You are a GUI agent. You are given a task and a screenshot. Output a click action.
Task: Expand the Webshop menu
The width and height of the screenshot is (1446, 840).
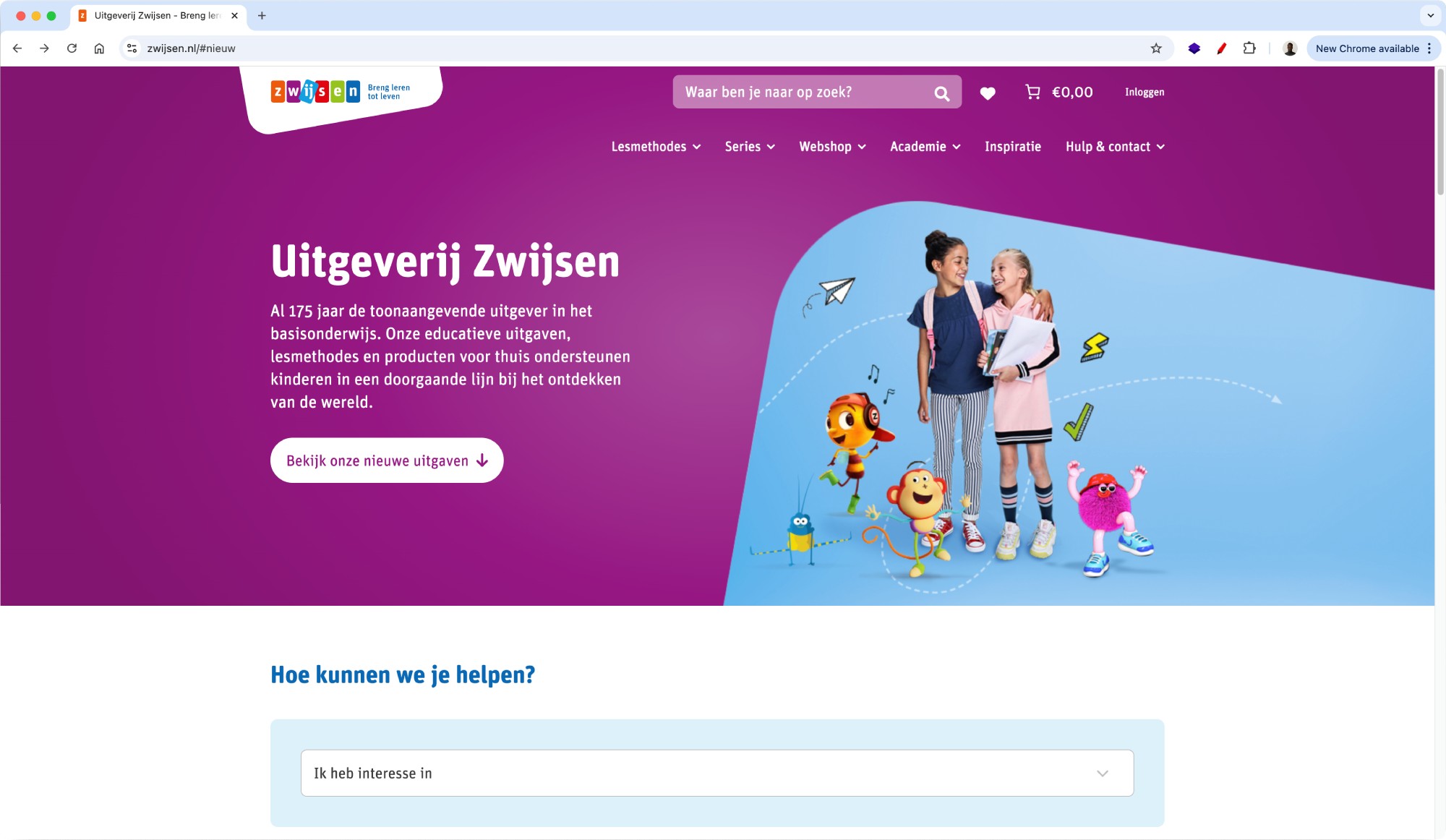pos(832,147)
